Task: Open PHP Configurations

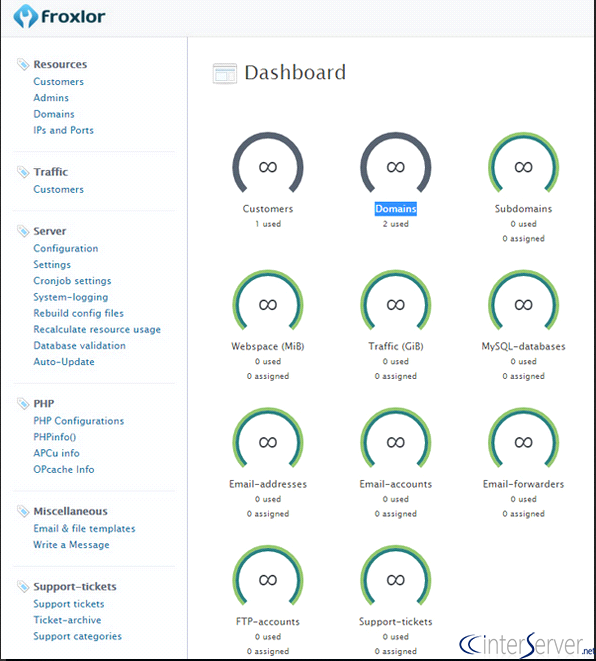Action: pyautogui.click(x=79, y=421)
